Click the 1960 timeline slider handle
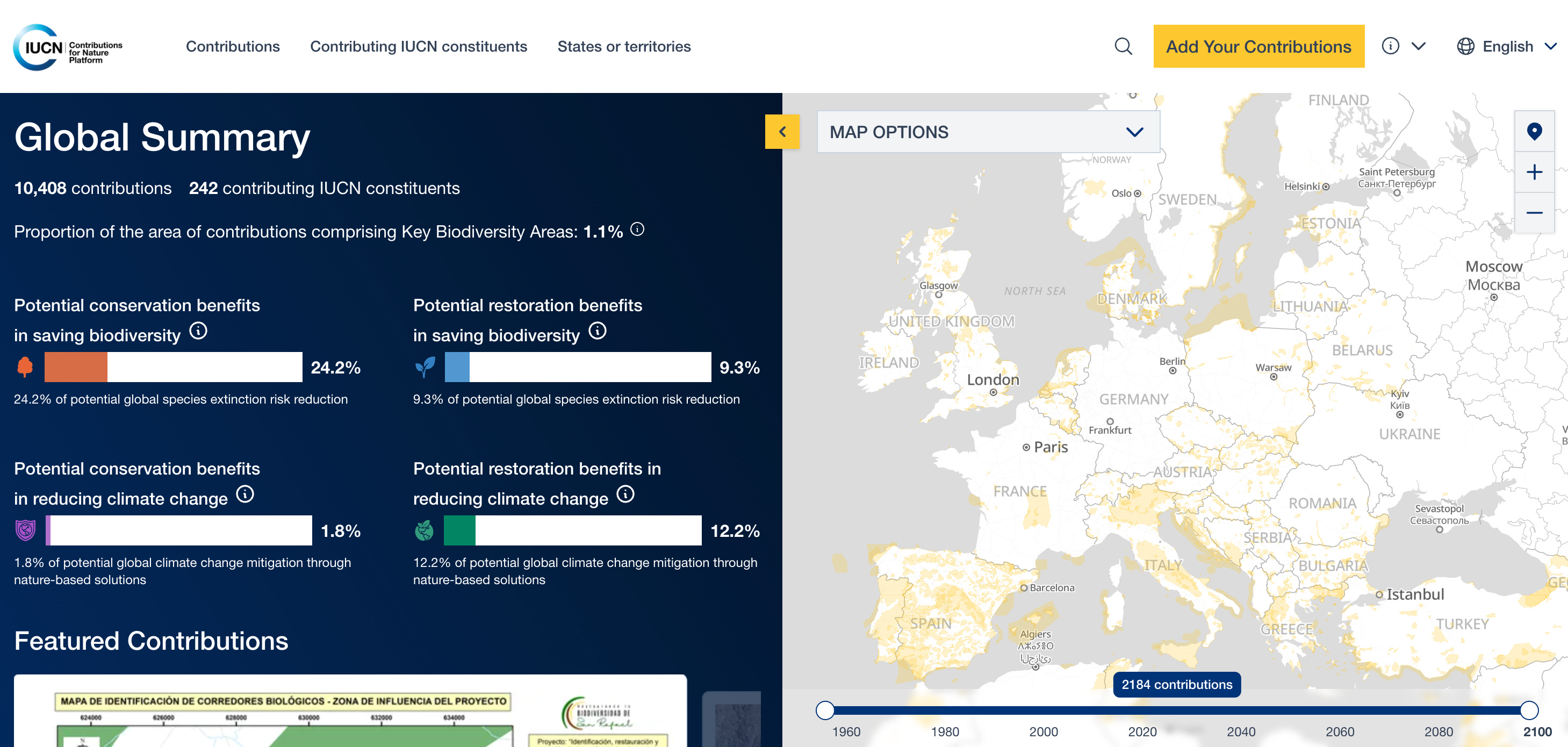The width and height of the screenshot is (1568, 747). [824, 710]
